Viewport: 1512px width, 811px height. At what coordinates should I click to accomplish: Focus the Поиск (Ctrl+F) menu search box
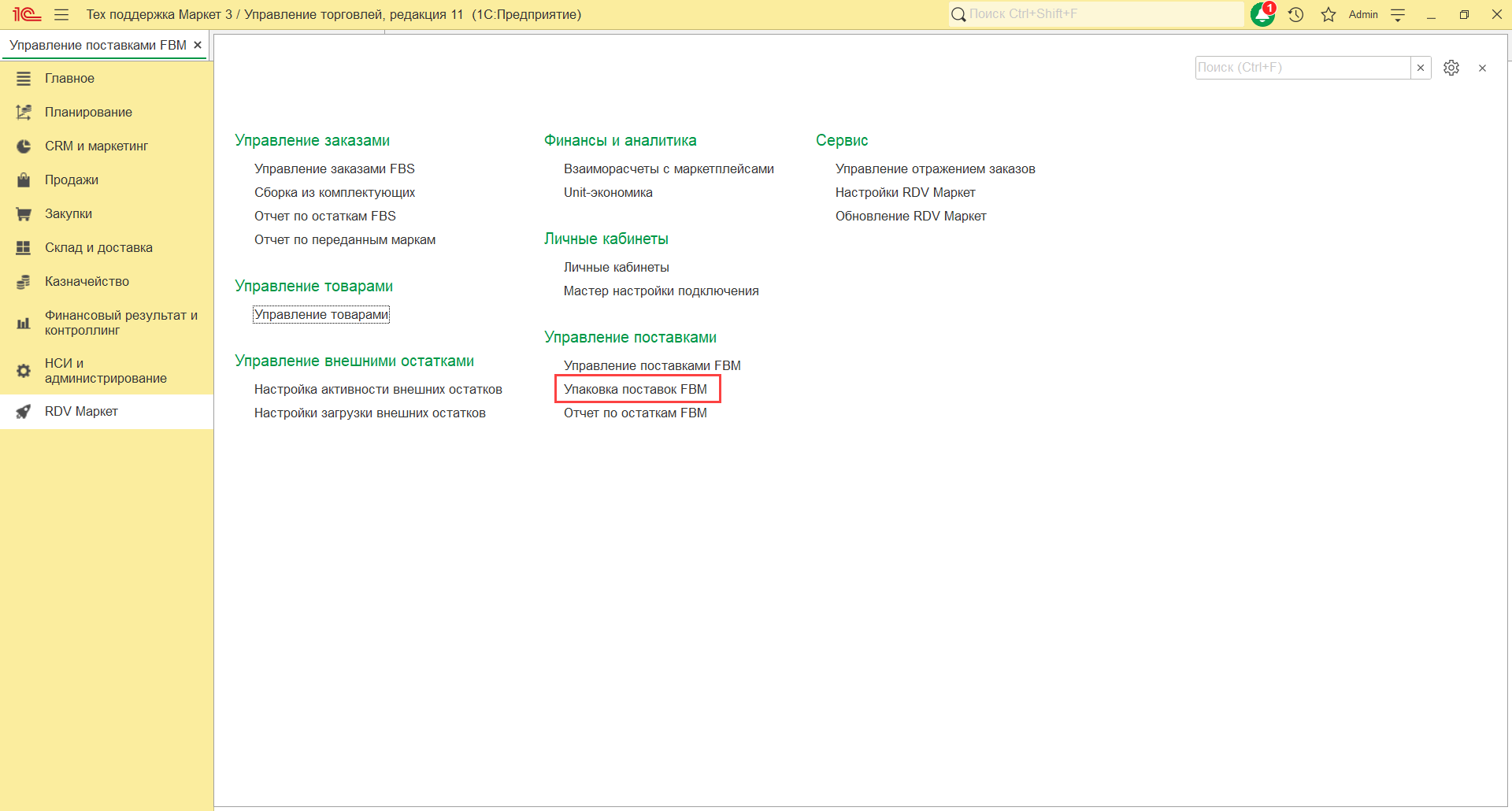coord(1302,68)
